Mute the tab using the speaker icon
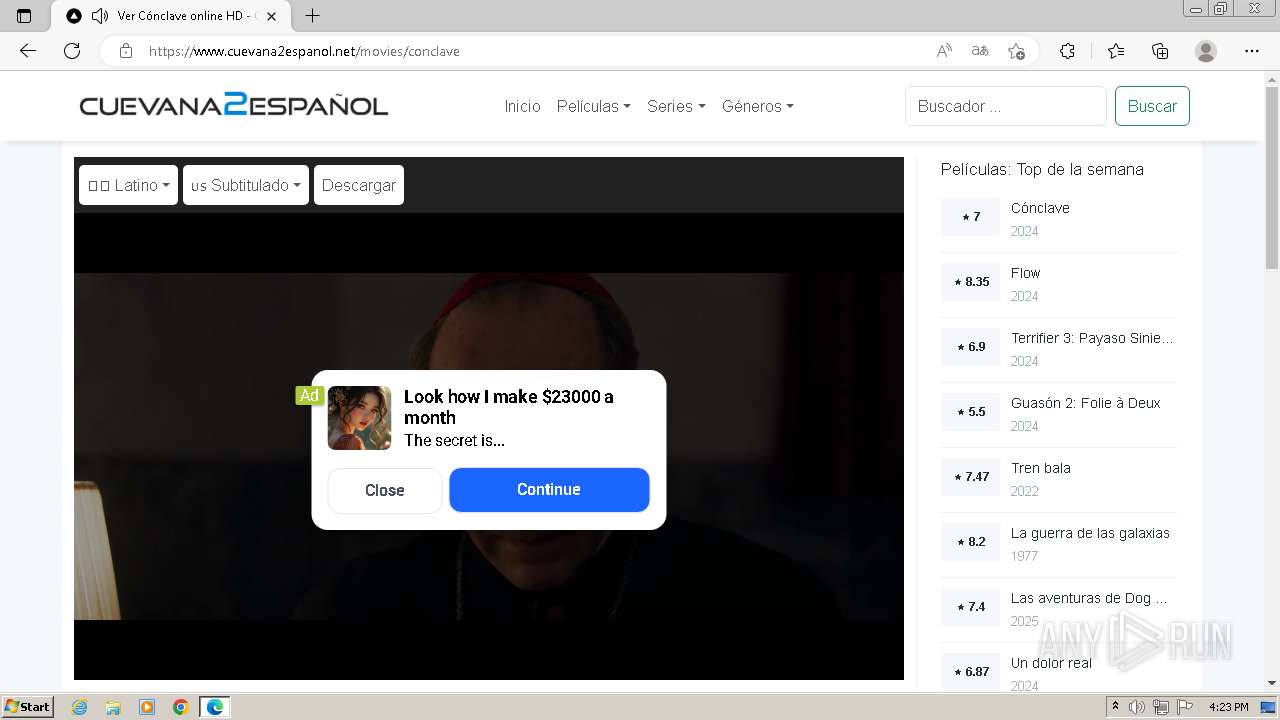Screen dimensions: 1280x720 click(x=99, y=16)
